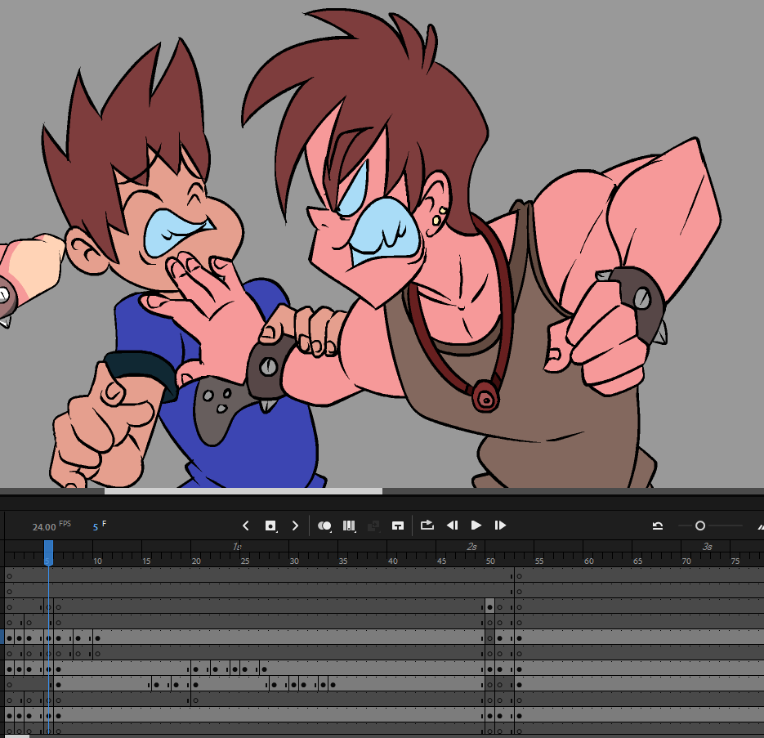764x738 pixels.
Task: Toggle loop playback
Action: click(427, 525)
